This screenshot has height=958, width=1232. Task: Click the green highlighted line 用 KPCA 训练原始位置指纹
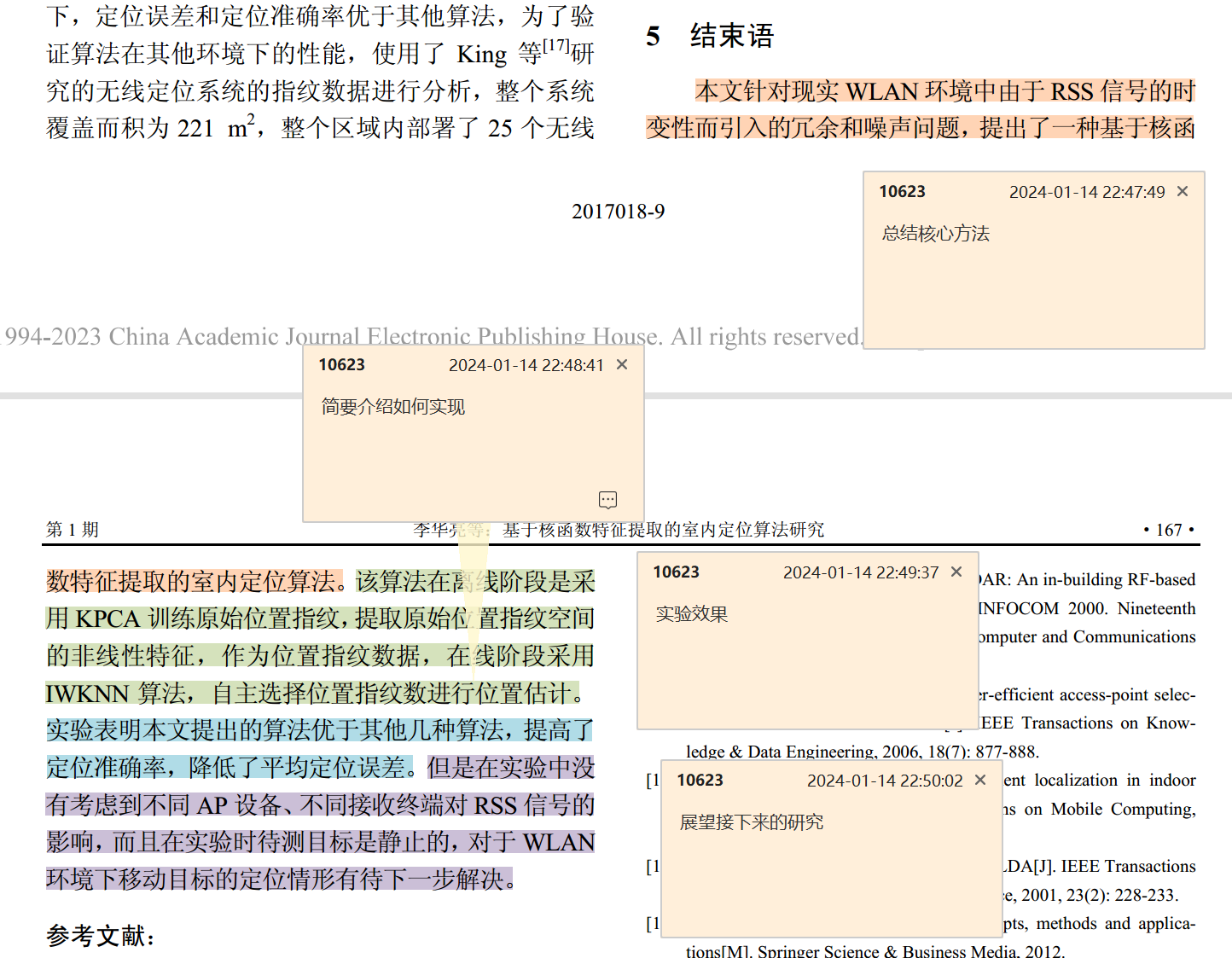pyautogui.click(x=320, y=618)
